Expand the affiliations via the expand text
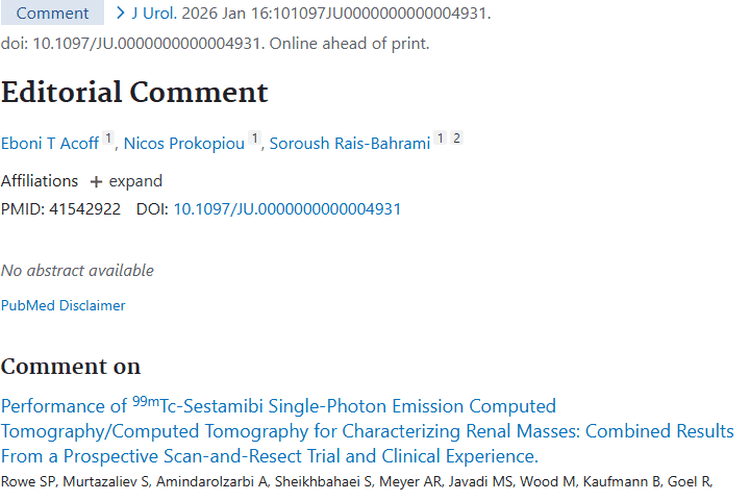The height and width of the screenshot is (500, 750). pos(135,181)
